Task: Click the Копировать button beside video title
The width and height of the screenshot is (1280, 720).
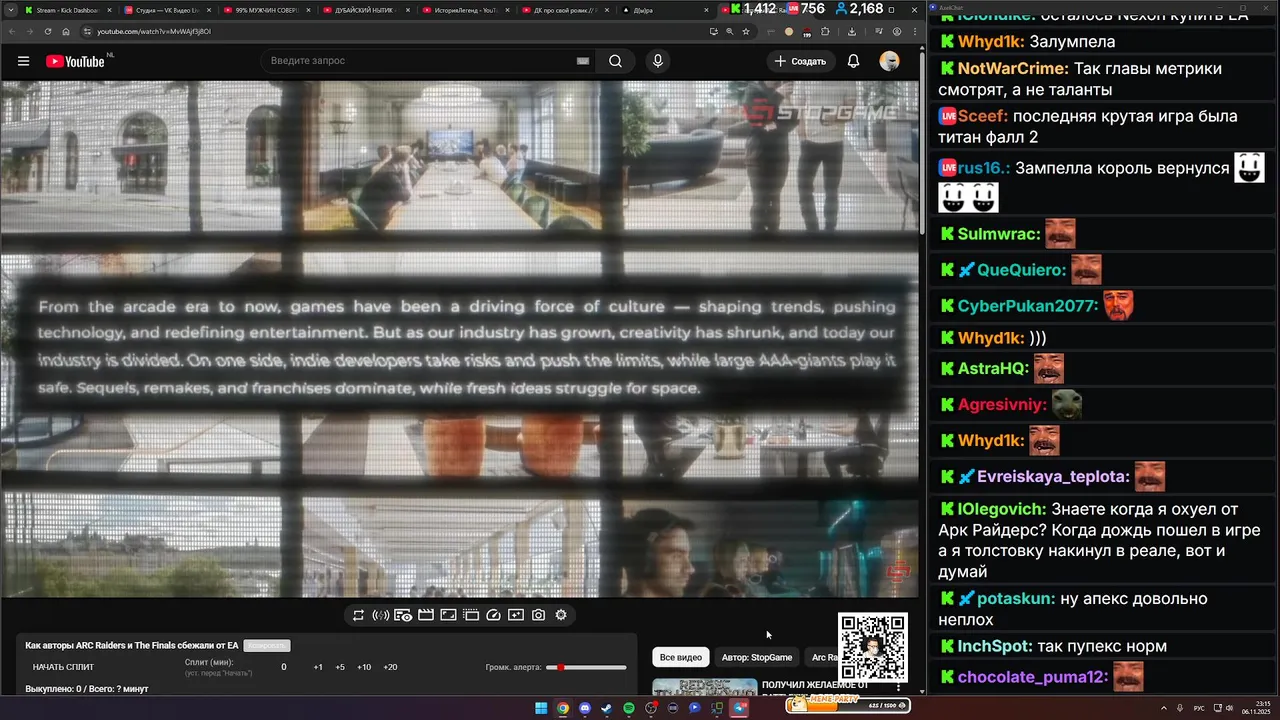Action: click(267, 646)
